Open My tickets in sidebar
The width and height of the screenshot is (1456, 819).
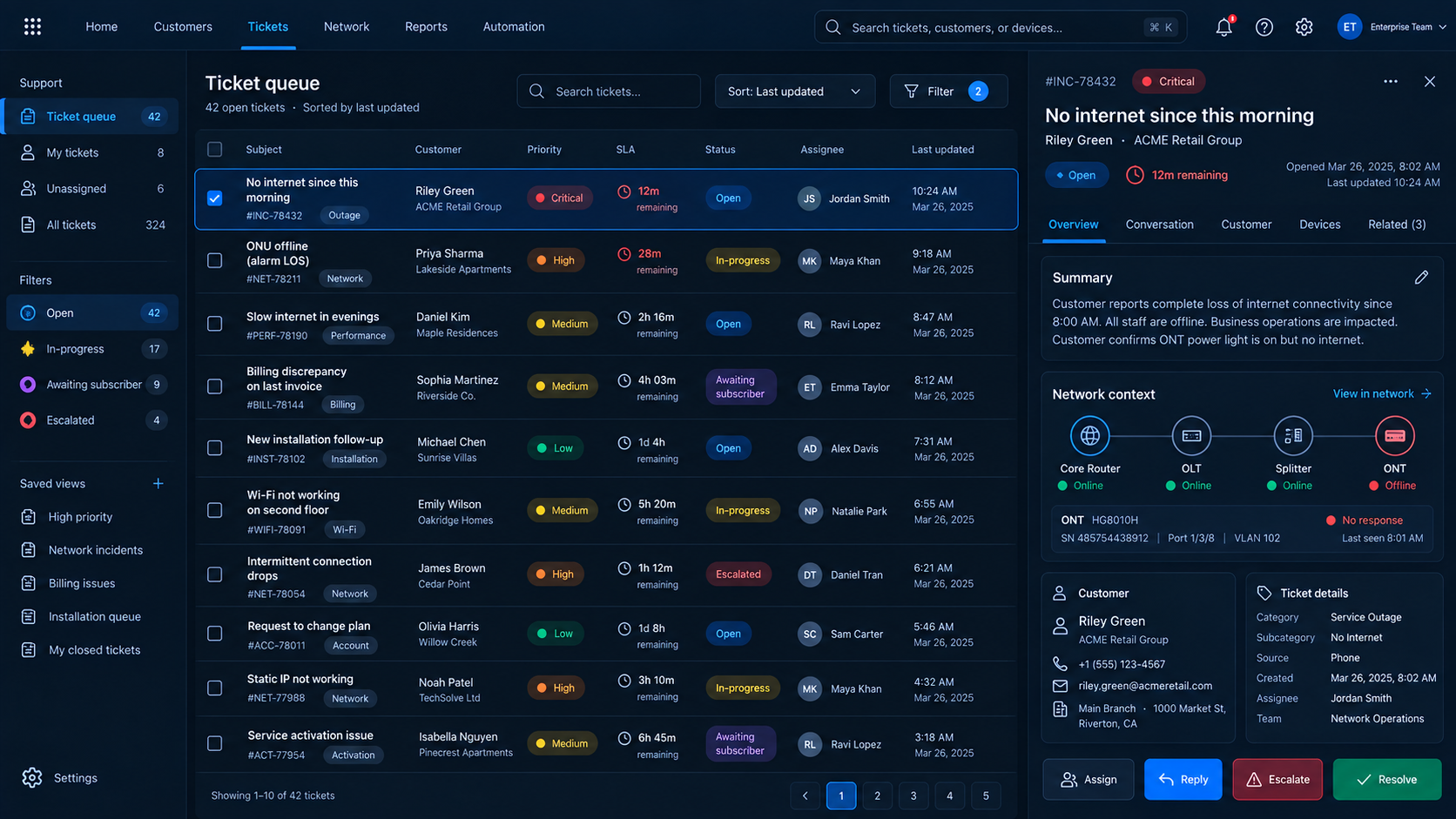click(91, 152)
